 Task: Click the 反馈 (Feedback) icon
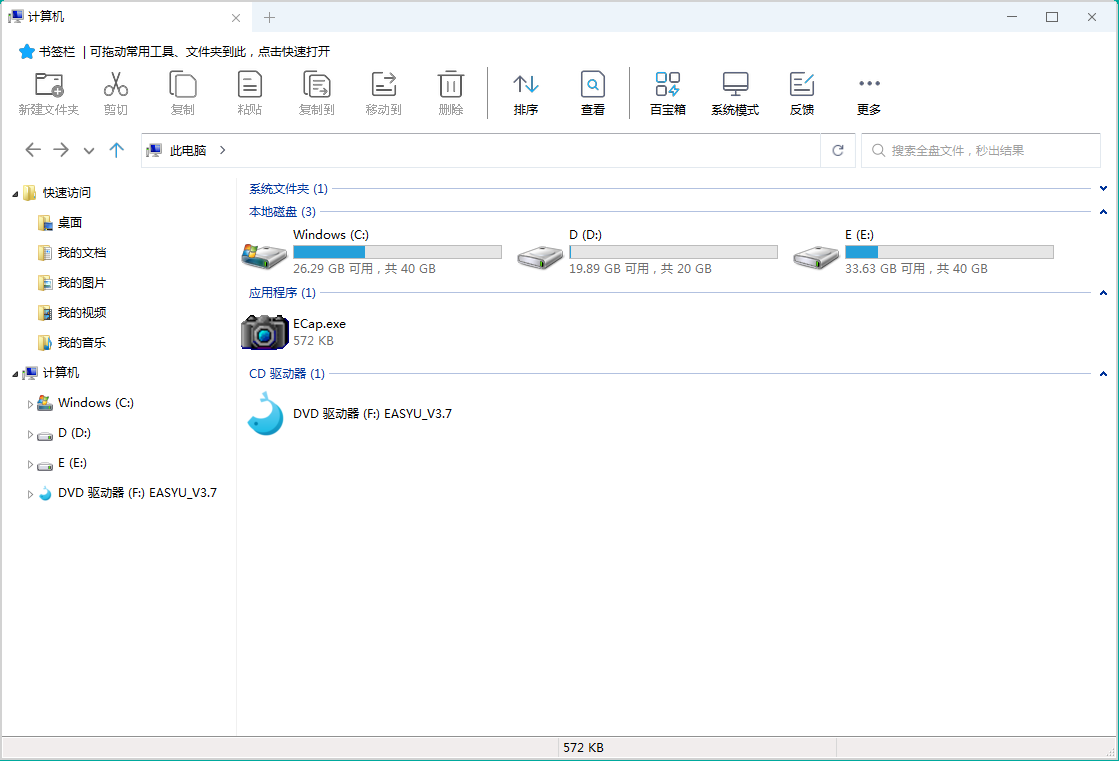[x=802, y=85]
